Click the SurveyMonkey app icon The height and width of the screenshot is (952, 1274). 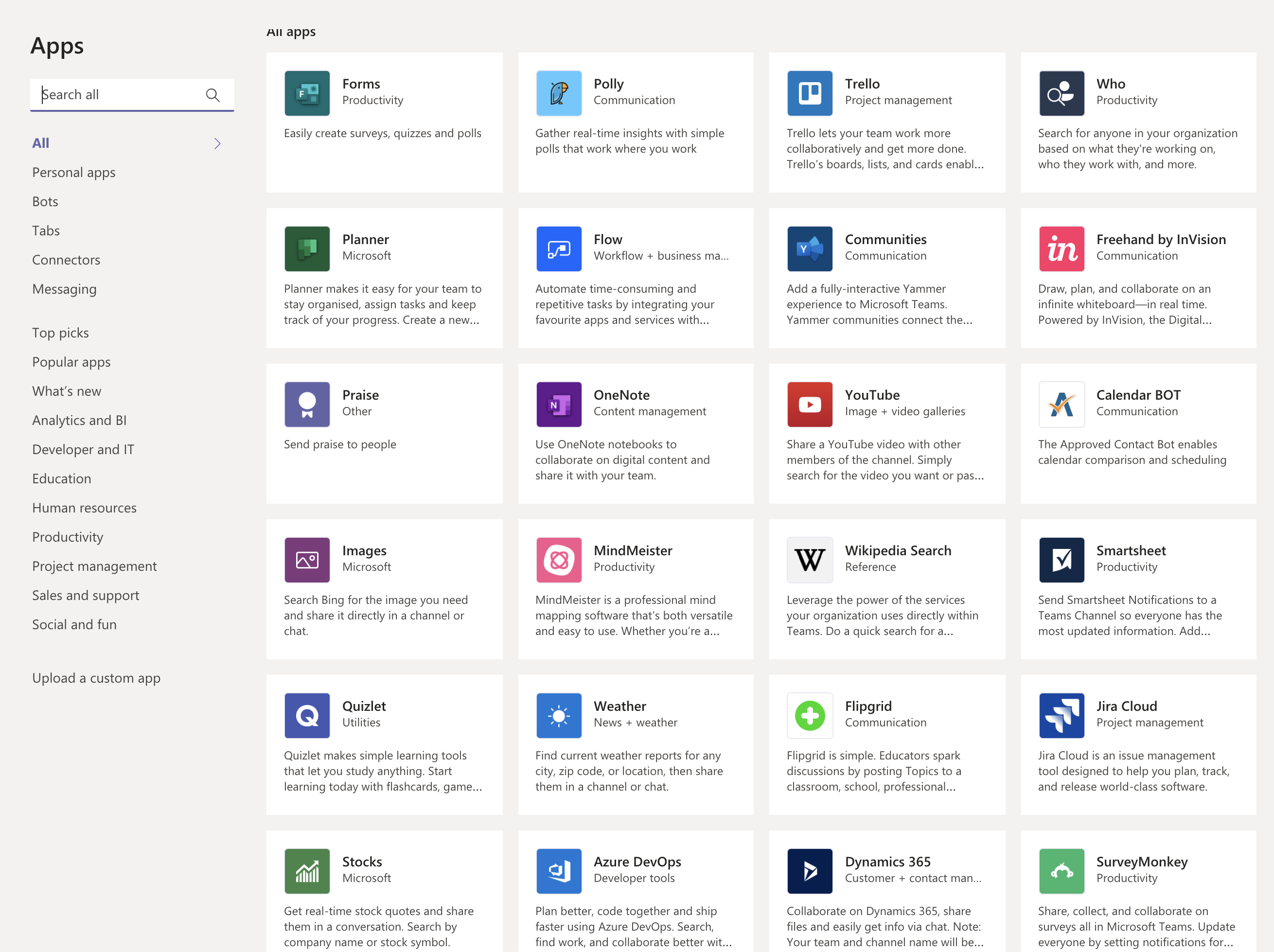(1062, 871)
